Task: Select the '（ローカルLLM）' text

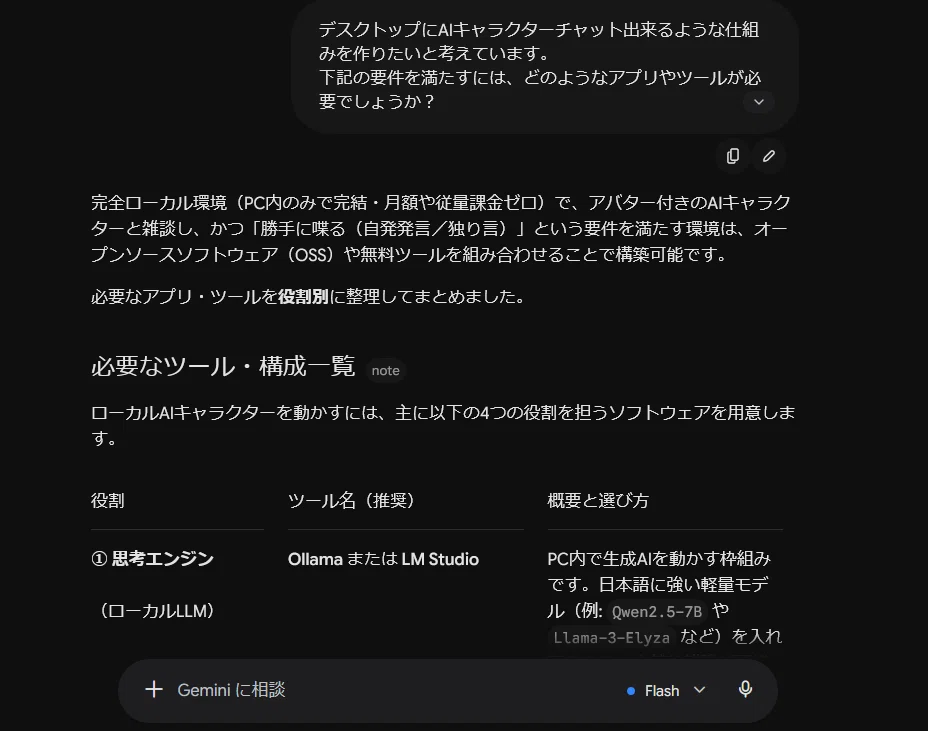Action: (157, 611)
